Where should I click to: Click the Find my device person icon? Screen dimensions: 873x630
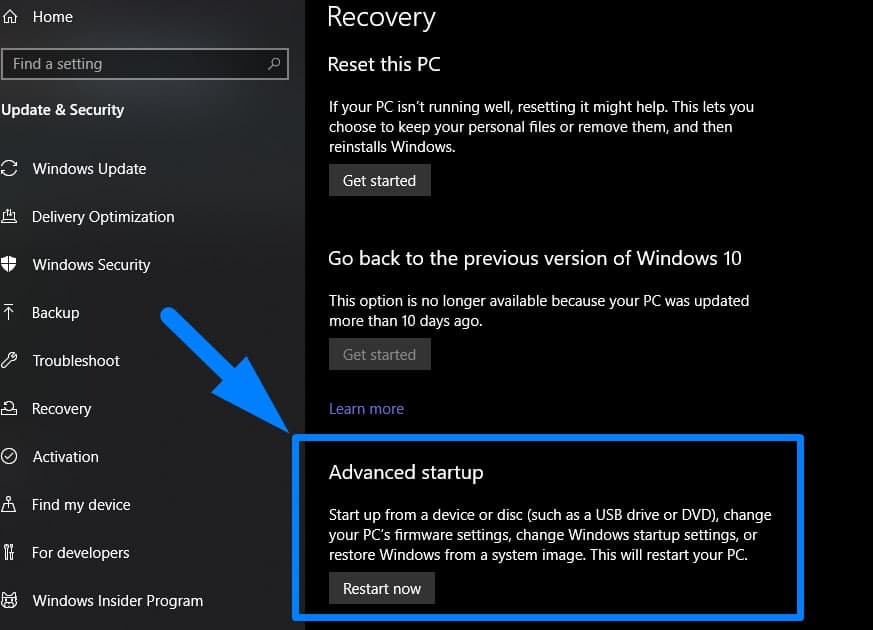click(x=10, y=505)
